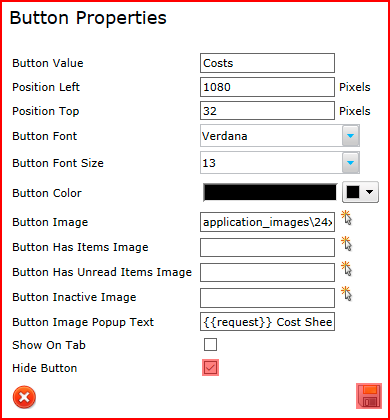
Task: Browse for Button Image file
Action: [x=347, y=218]
